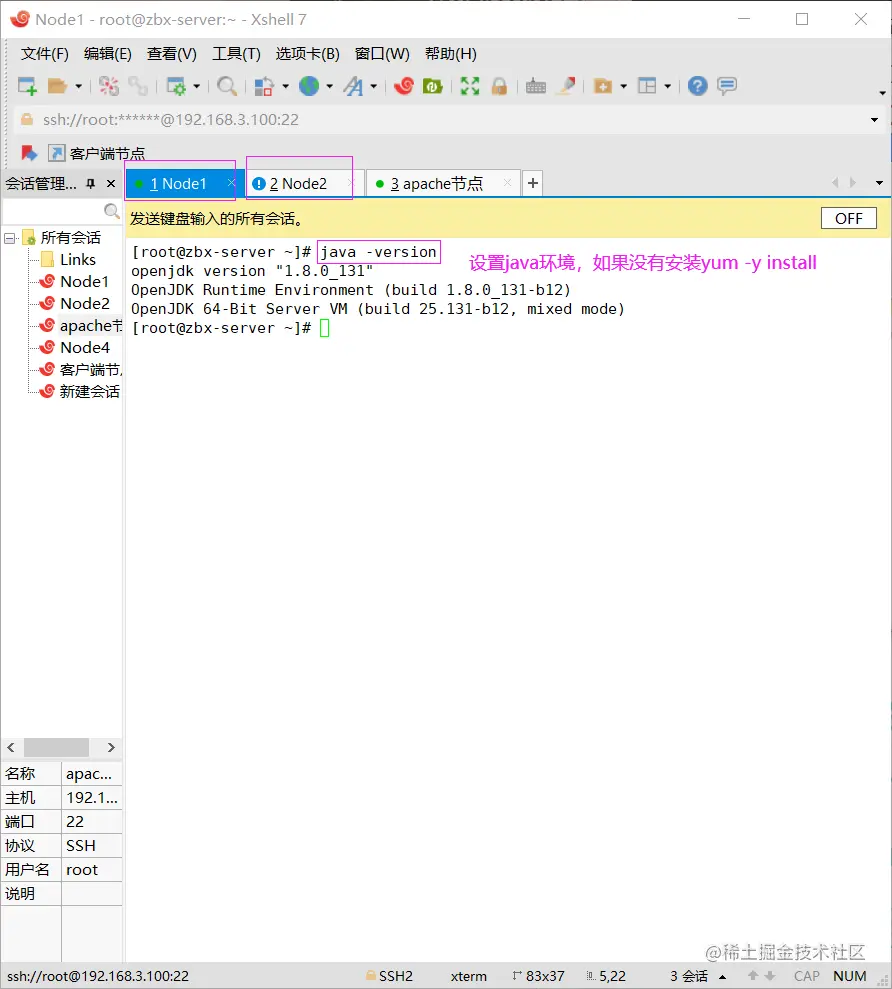892x989 pixels.
Task: Open the address bar history dropdown
Action: click(874, 120)
